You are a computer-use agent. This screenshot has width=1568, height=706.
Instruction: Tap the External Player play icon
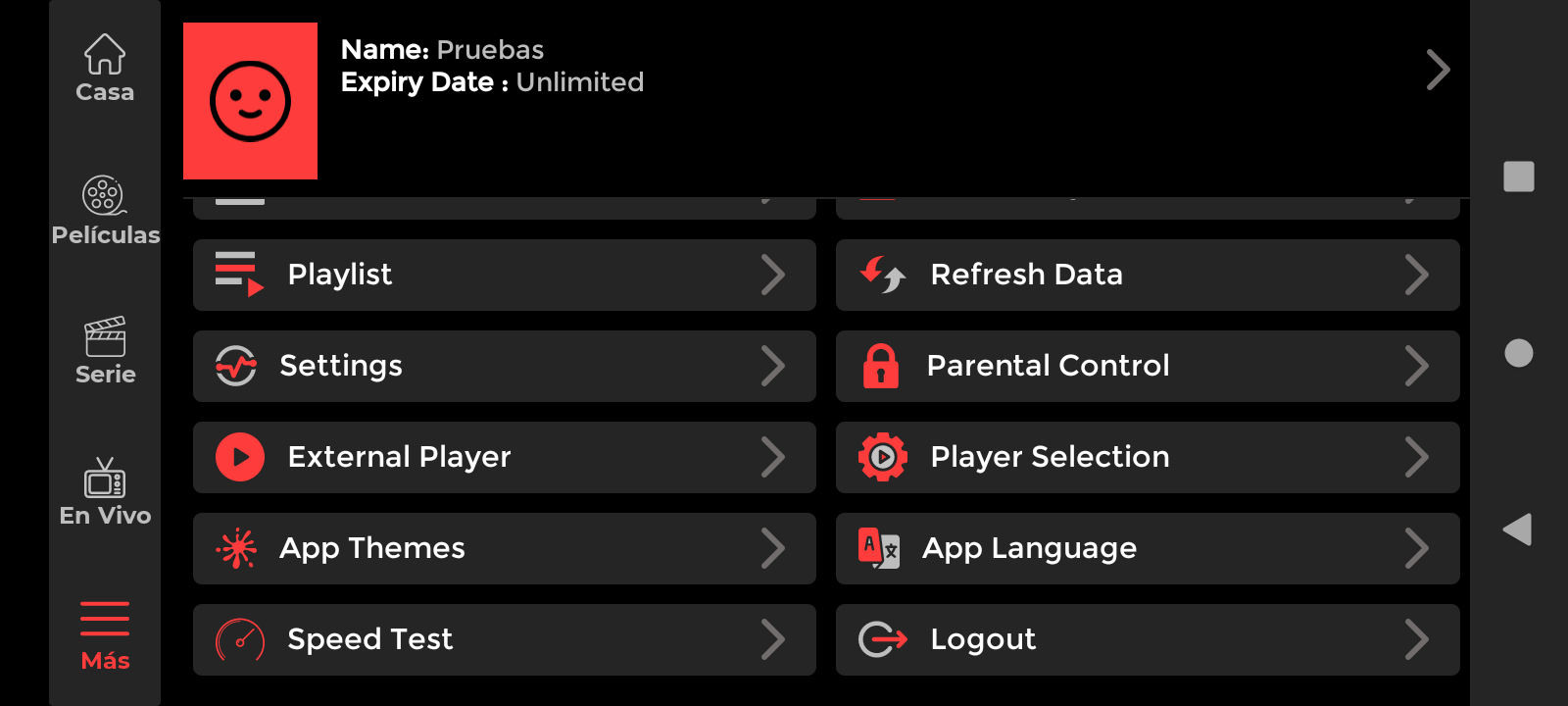(x=240, y=457)
